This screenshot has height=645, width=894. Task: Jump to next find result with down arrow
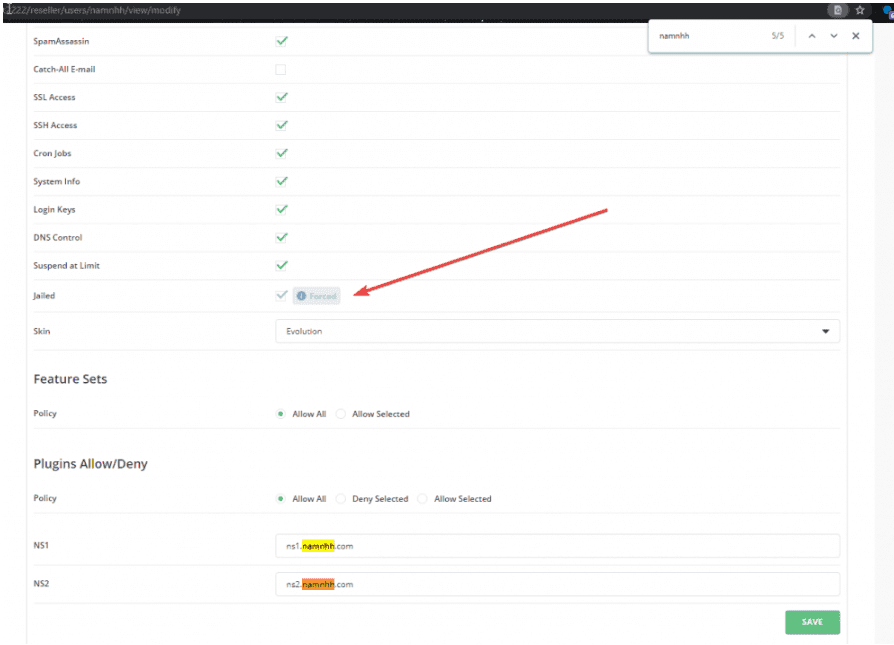pyautogui.click(x=834, y=36)
